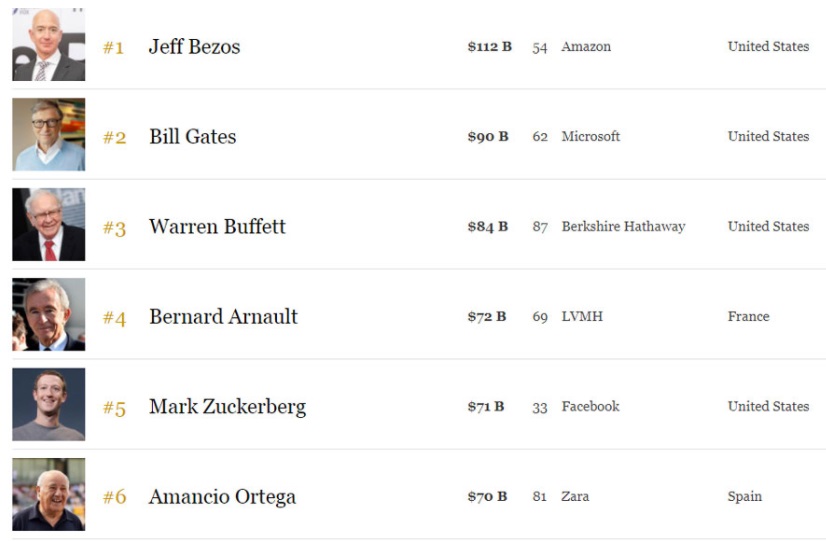This screenshot has height=541, width=826.
Task: Click the #1 rank label
Action: tap(113, 48)
